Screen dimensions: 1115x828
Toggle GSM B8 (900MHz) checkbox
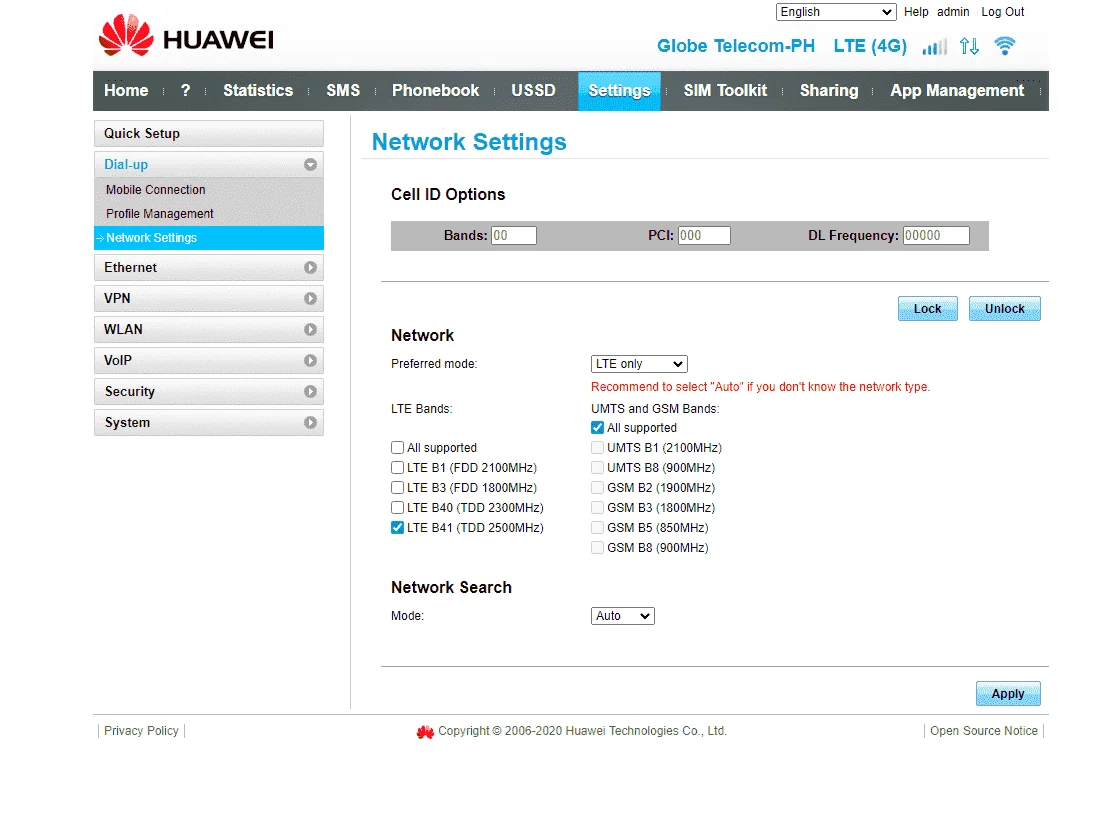pyautogui.click(x=597, y=547)
